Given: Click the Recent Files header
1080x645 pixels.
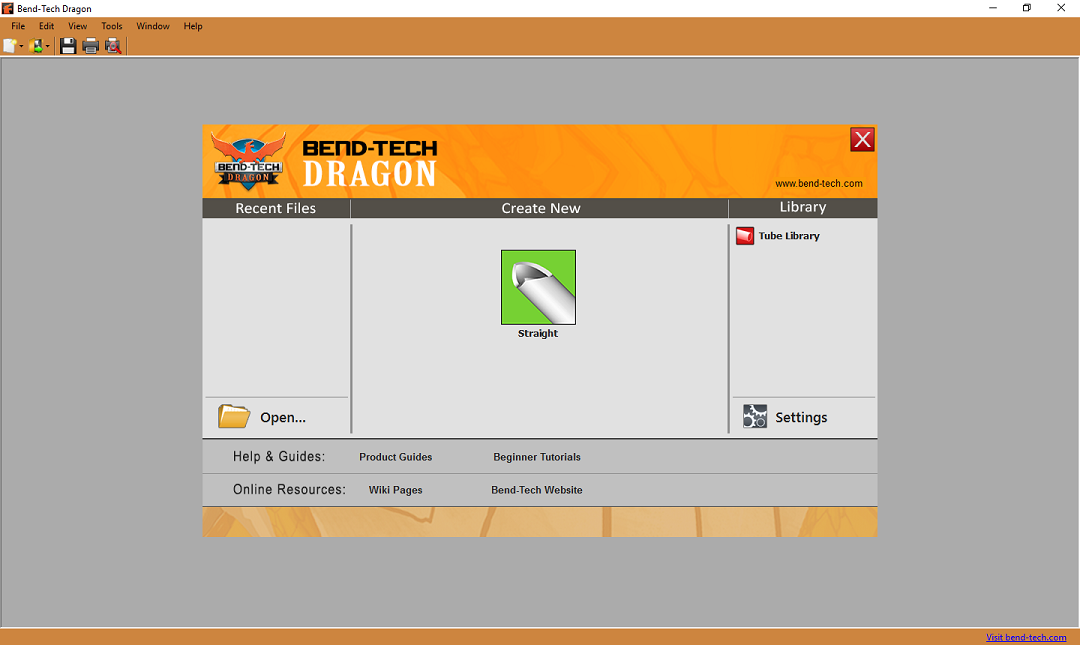Looking at the screenshot, I should (276, 208).
